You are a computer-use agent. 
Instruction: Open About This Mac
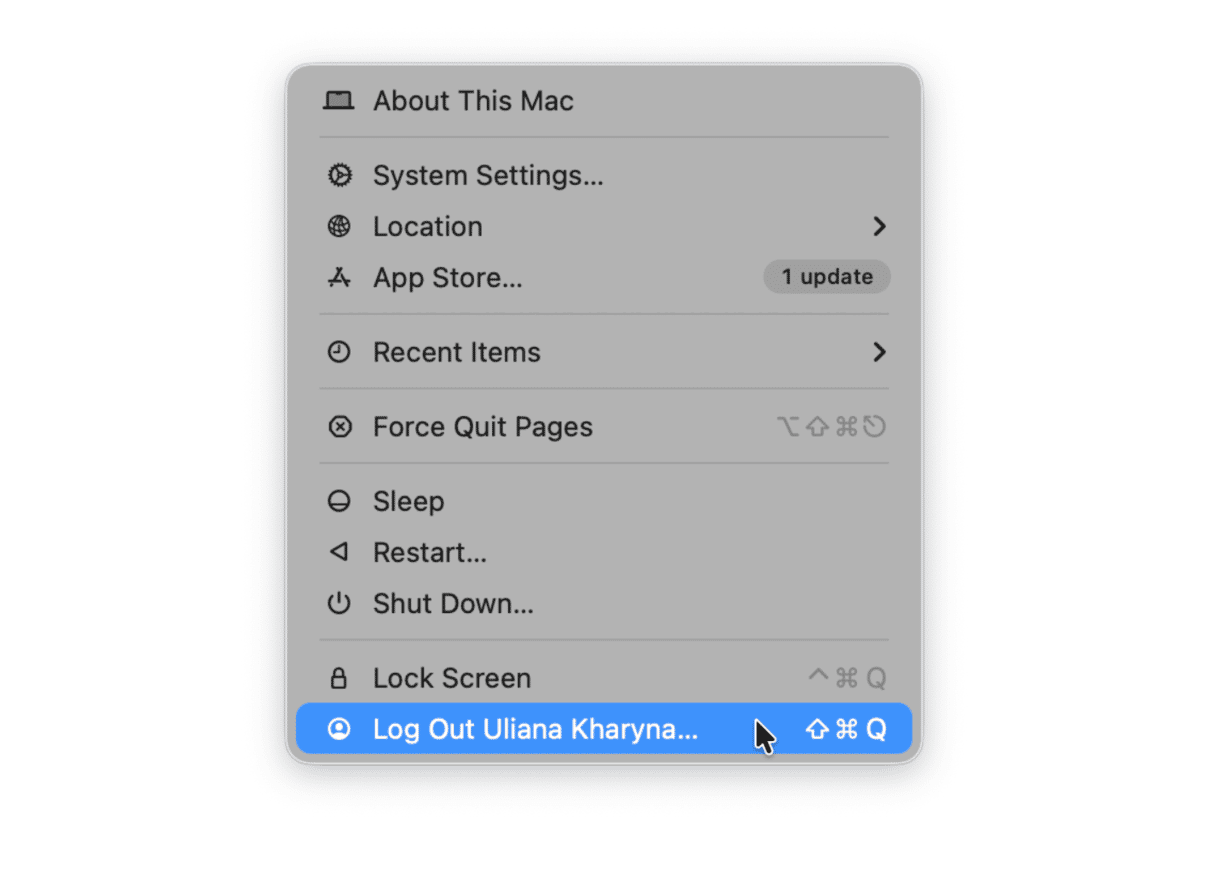(x=473, y=101)
